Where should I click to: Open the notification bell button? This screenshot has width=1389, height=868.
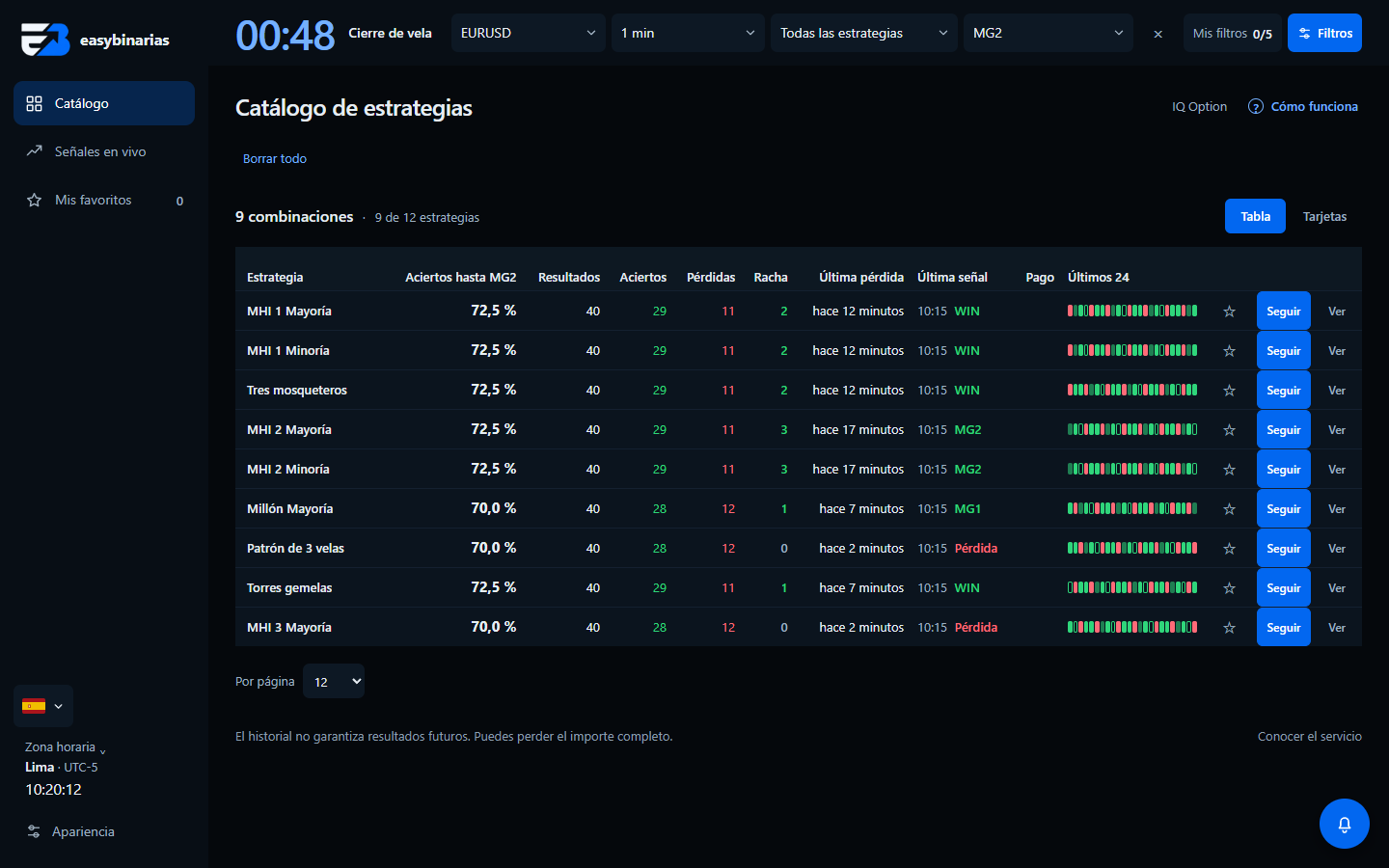pos(1345,824)
